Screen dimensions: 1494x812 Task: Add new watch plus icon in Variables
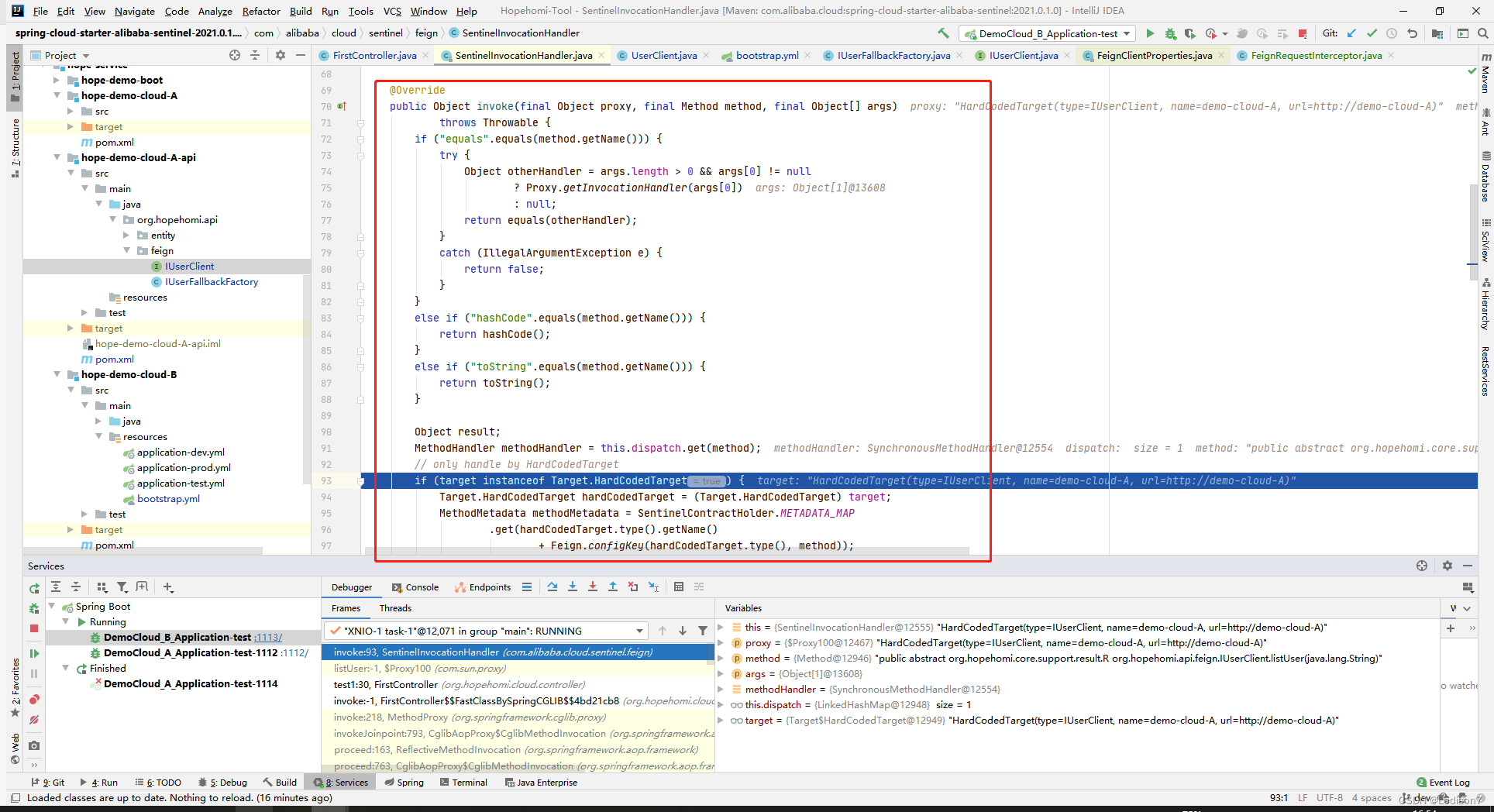(1451, 628)
